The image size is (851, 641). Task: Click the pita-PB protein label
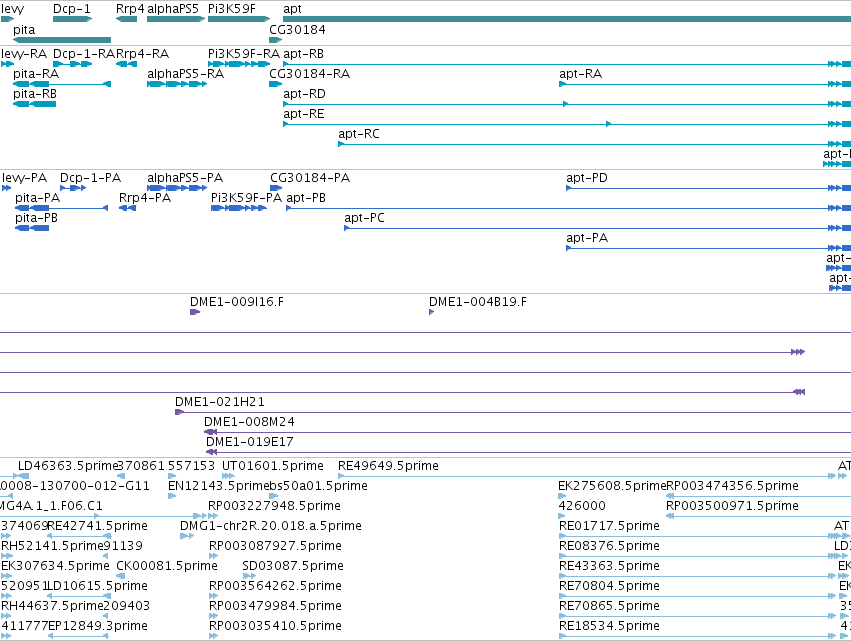(x=36, y=218)
